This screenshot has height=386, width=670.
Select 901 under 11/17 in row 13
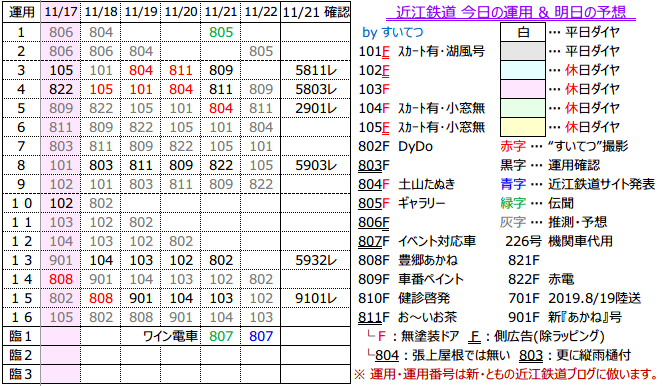pyautogui.click(x=61, y=260)
